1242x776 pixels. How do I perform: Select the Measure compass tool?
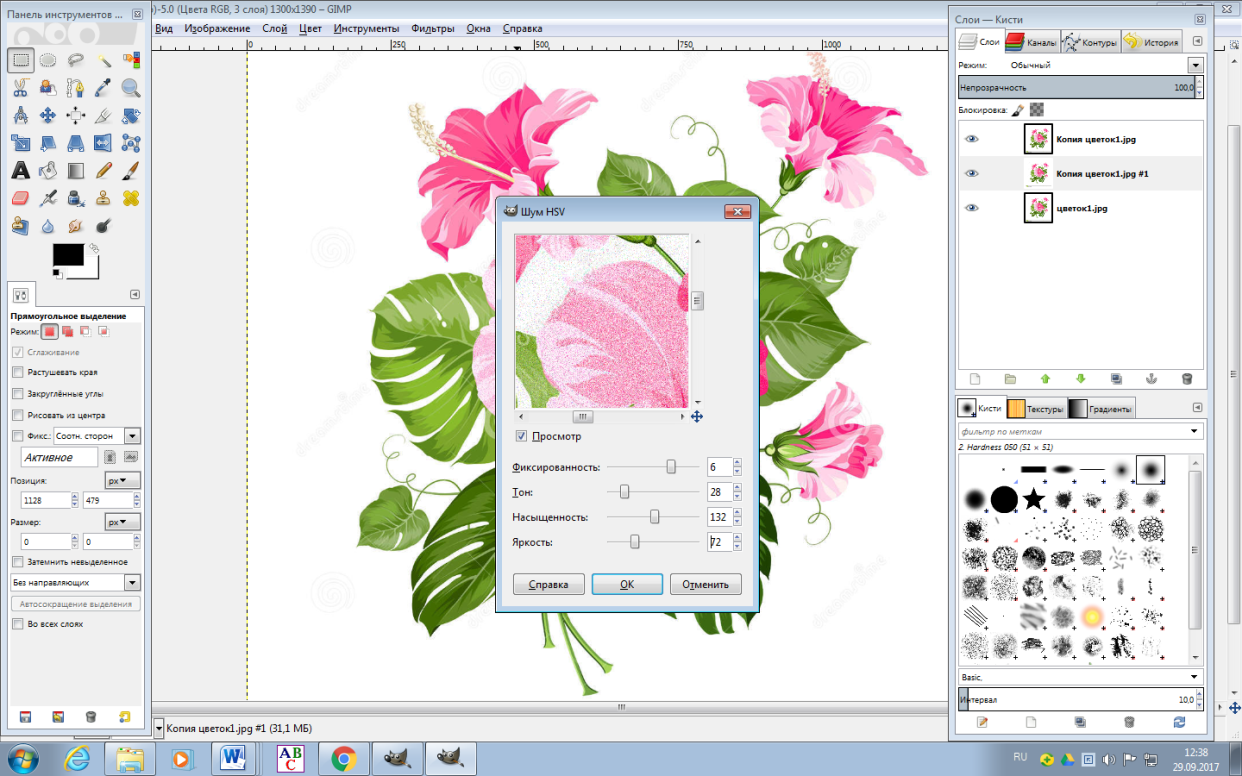pyautogui.click(x=20, y=116)
